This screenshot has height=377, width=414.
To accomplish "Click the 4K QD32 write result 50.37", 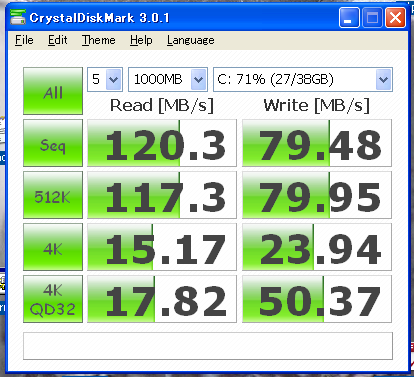I will 317,299.
